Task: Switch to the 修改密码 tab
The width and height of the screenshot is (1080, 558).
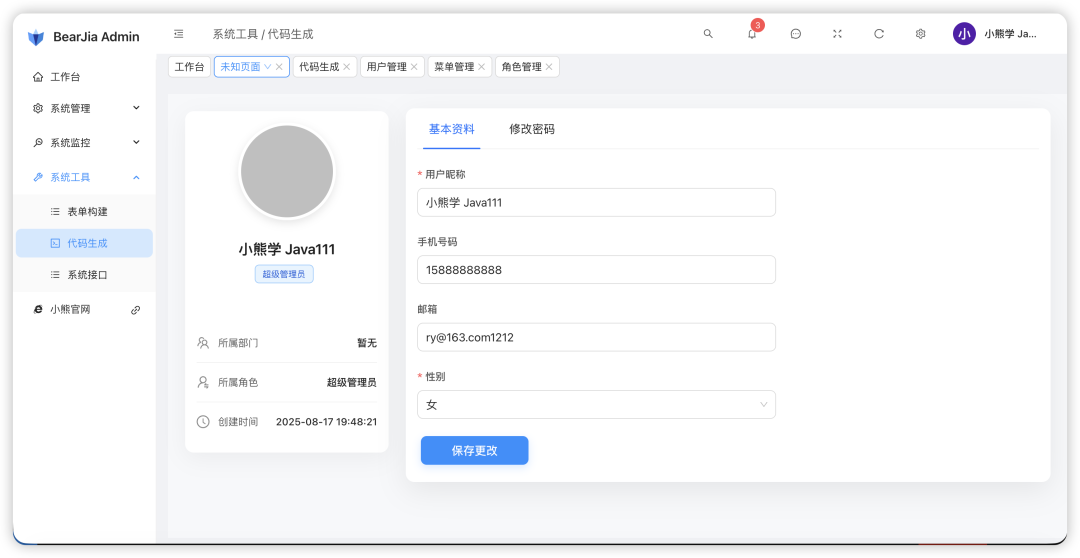Action: click(x=531, y=129)
